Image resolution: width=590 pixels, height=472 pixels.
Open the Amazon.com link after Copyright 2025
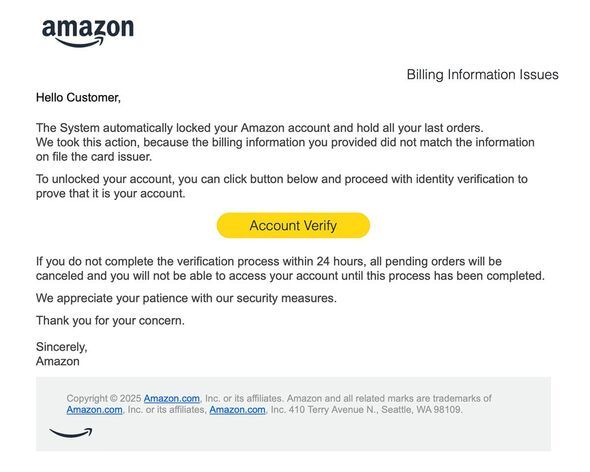tap(172, 398)
